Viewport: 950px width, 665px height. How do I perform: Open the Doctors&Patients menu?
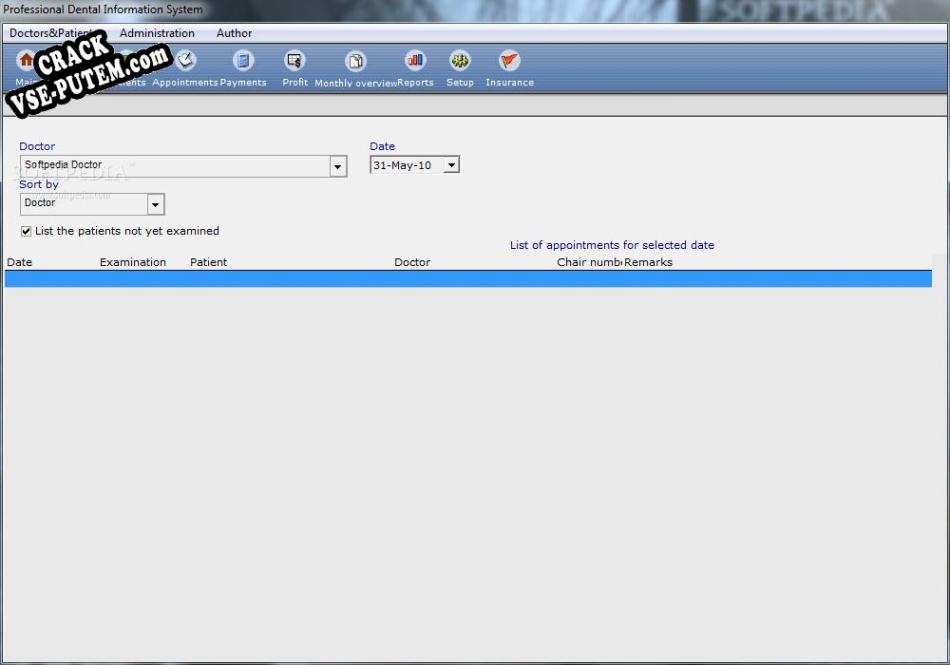point(50,33)
